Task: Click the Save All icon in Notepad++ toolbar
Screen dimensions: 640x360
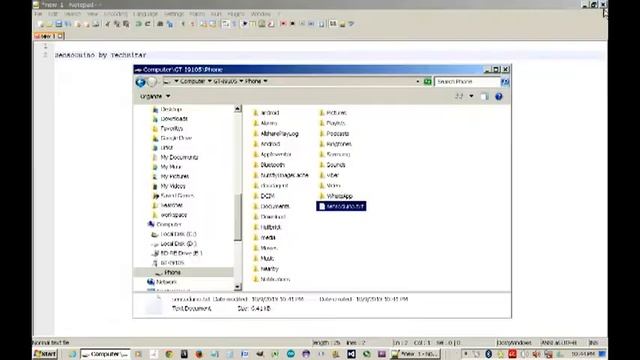Action: pyautogui.click(x=68, y=24)
